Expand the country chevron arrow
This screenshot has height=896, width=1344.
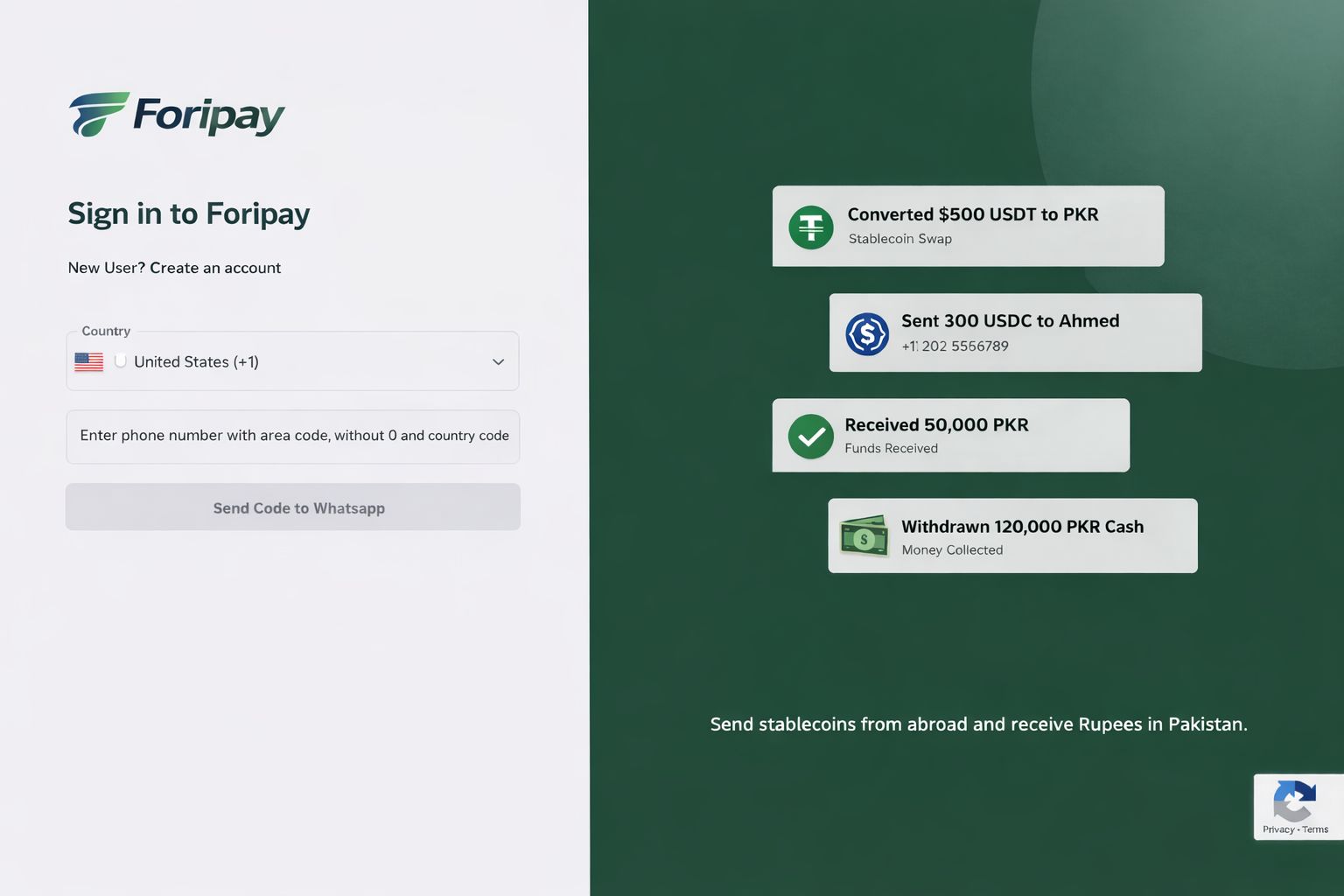click(498, 362)
